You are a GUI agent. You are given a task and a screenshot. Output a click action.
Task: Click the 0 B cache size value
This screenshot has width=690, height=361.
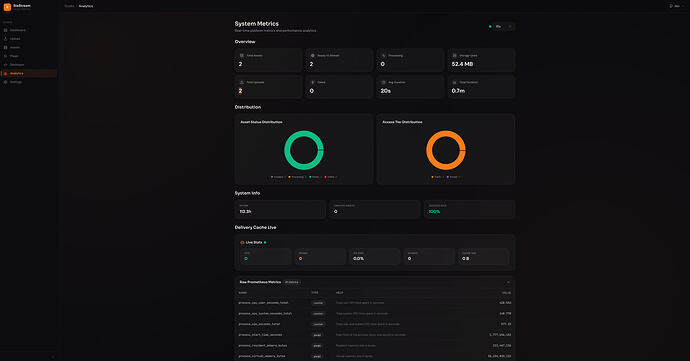pyautogui.click(x=465, y=259)
